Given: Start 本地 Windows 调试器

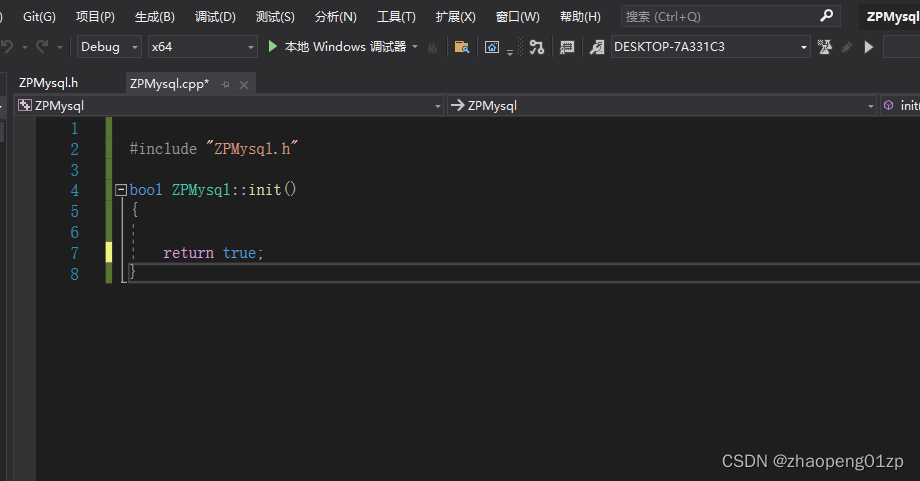Looking at the screenshot, I should (x=337, y=46).
